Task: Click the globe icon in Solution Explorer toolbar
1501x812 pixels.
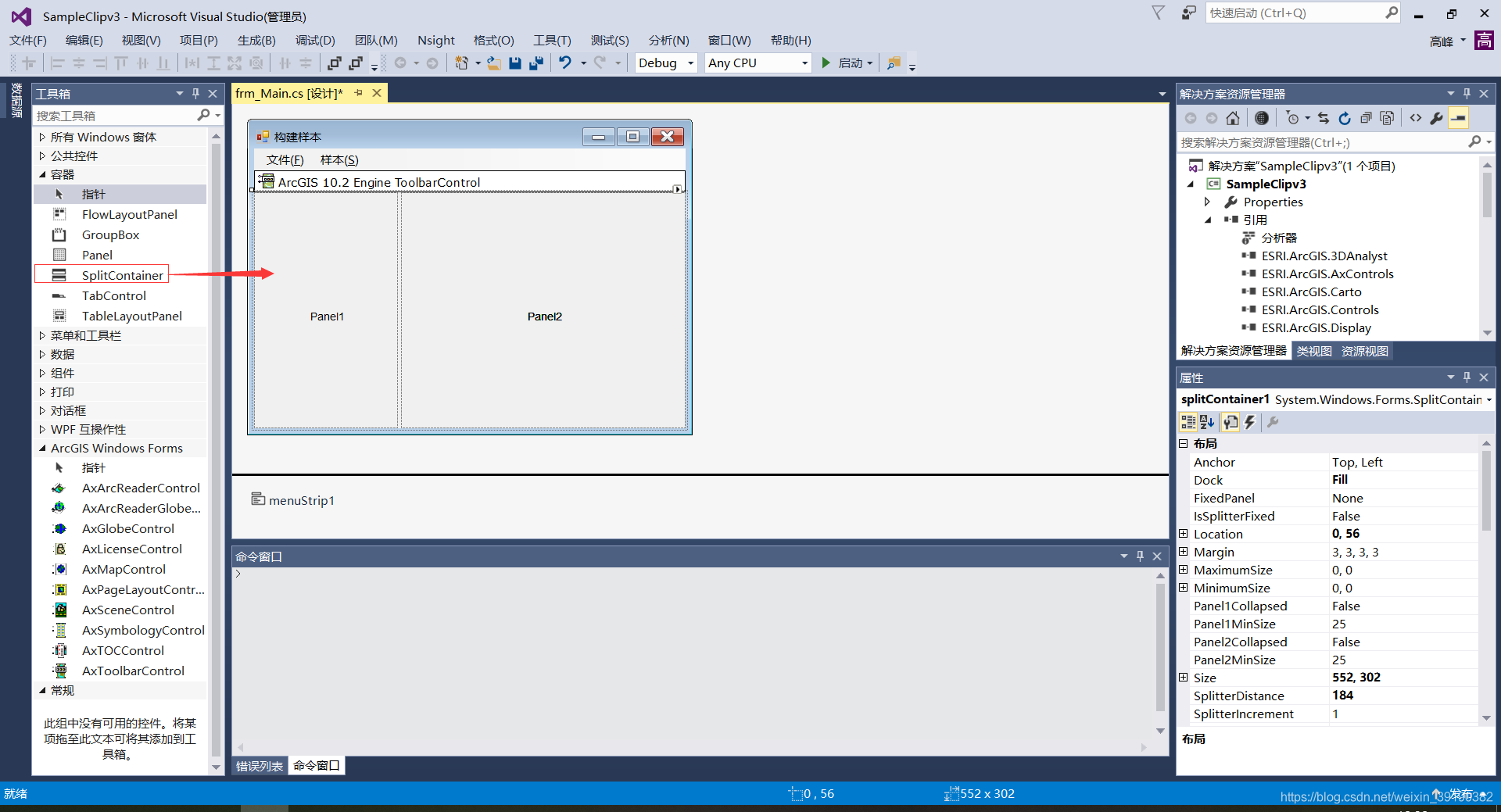Action: click(1262, 118)
